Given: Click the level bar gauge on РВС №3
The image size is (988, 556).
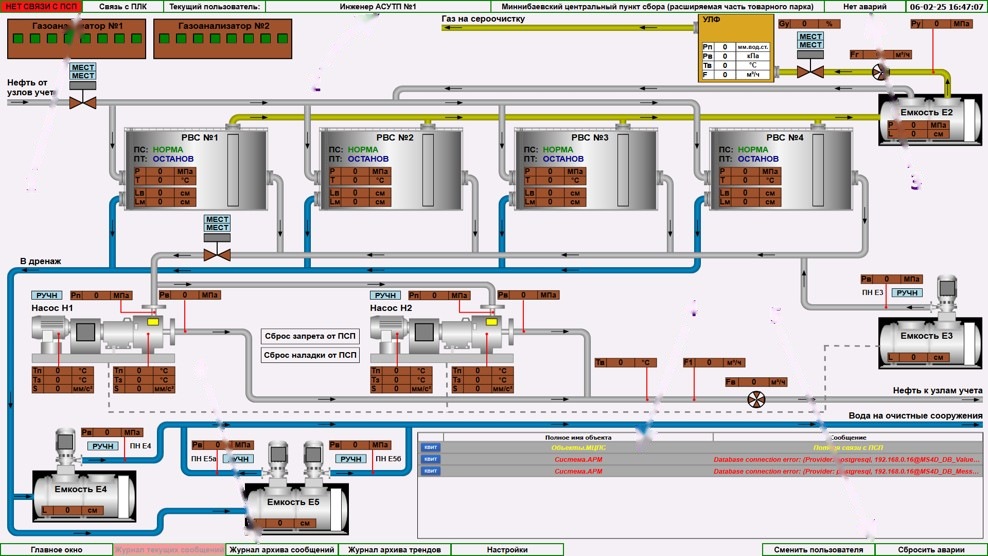Looking at the screenshot, I should (623, 170).
